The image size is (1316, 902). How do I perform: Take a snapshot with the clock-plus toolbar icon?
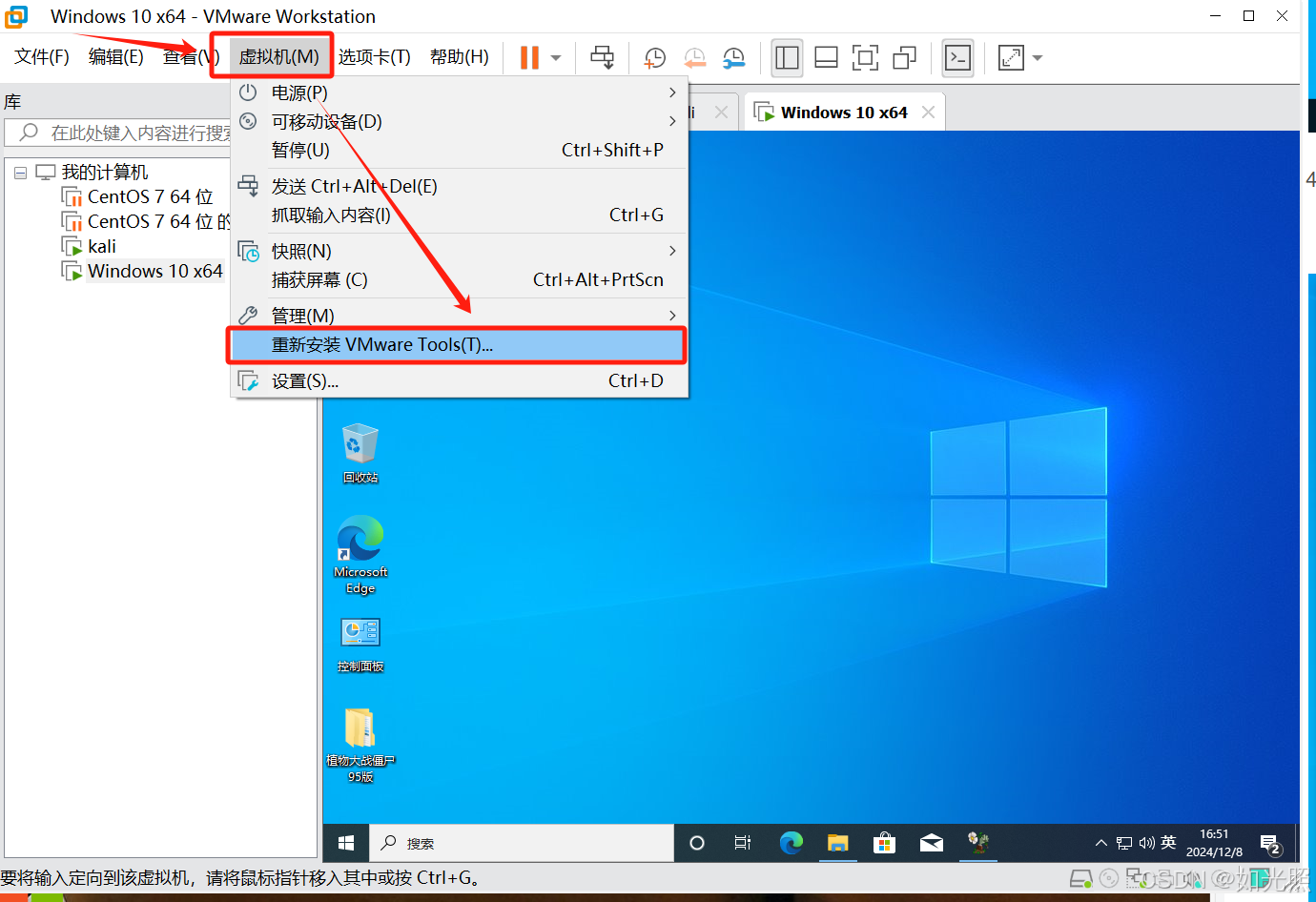coord(654,58)
